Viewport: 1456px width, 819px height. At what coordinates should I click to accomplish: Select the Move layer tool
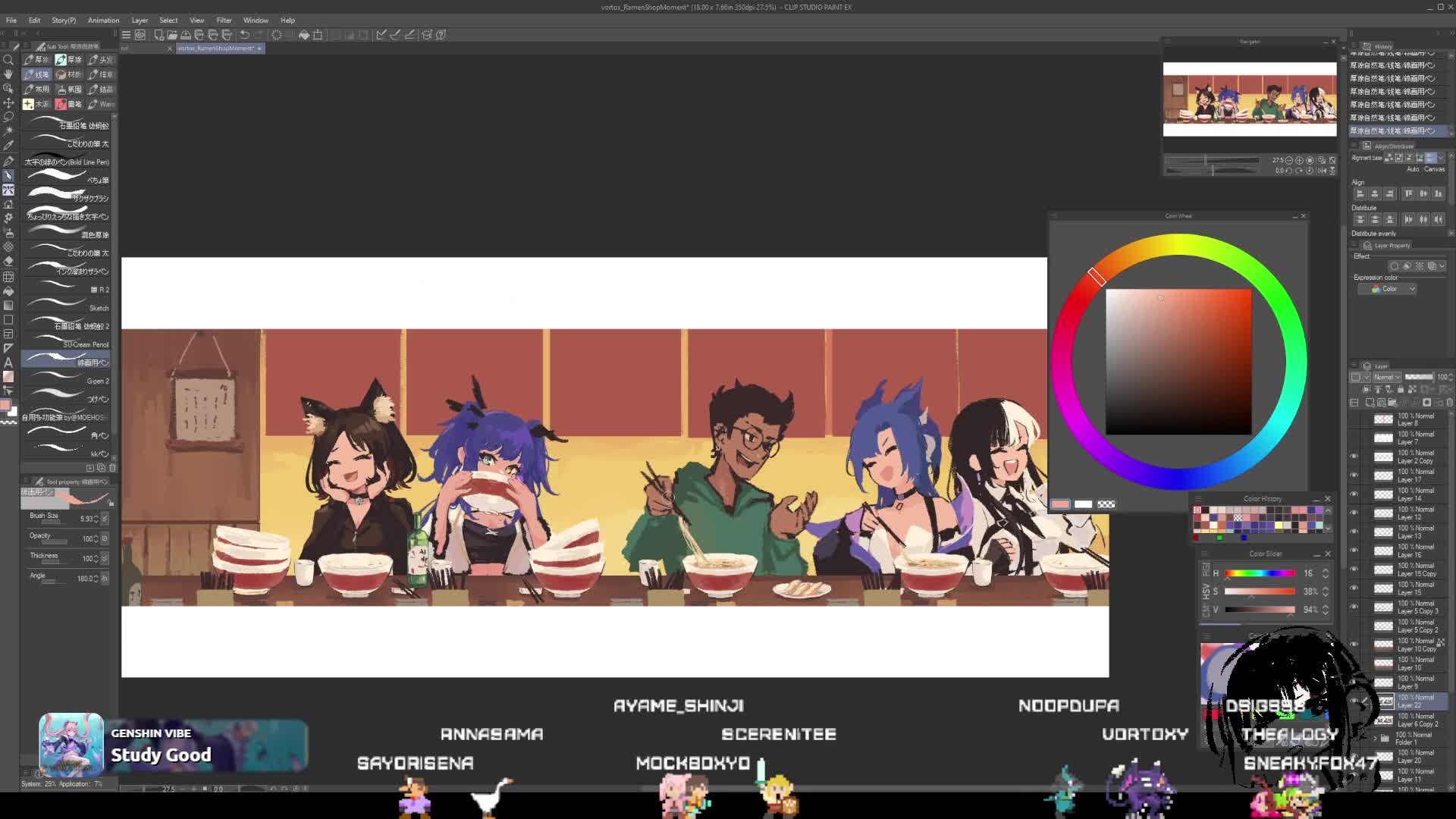pyautogui.click(x=8, y=103)
